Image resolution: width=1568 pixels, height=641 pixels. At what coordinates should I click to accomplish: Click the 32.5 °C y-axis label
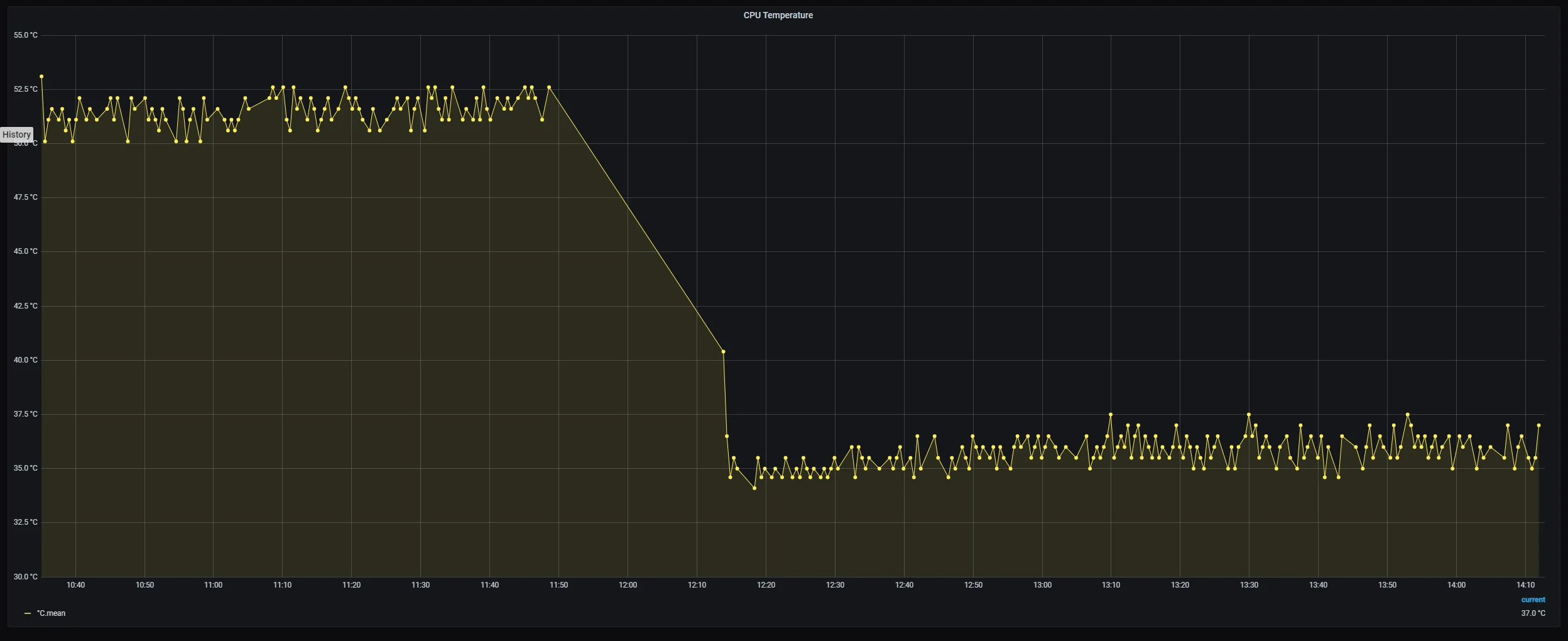(26, 522)
